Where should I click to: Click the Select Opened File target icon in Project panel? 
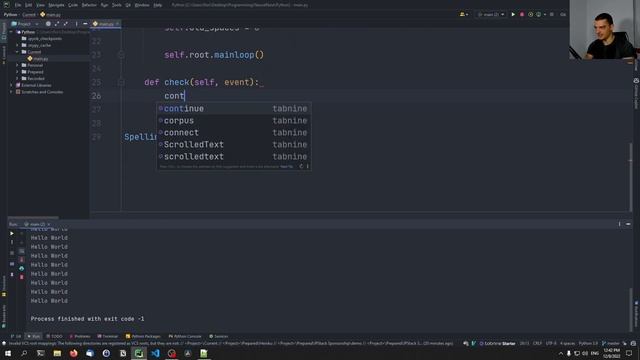point(48,24)
